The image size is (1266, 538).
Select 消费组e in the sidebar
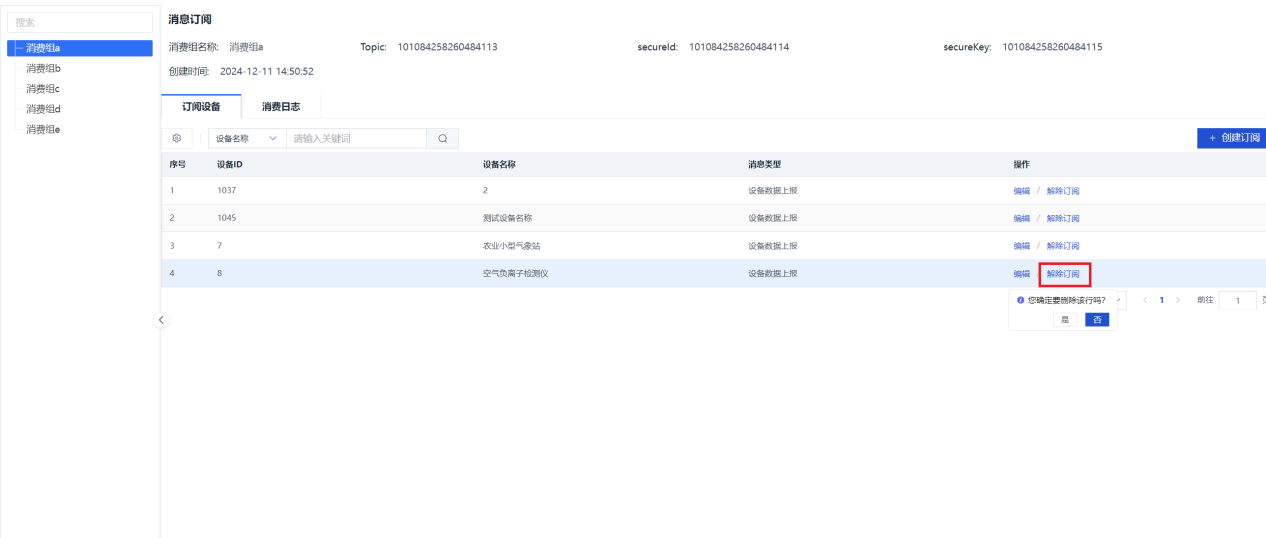(43, 129)
